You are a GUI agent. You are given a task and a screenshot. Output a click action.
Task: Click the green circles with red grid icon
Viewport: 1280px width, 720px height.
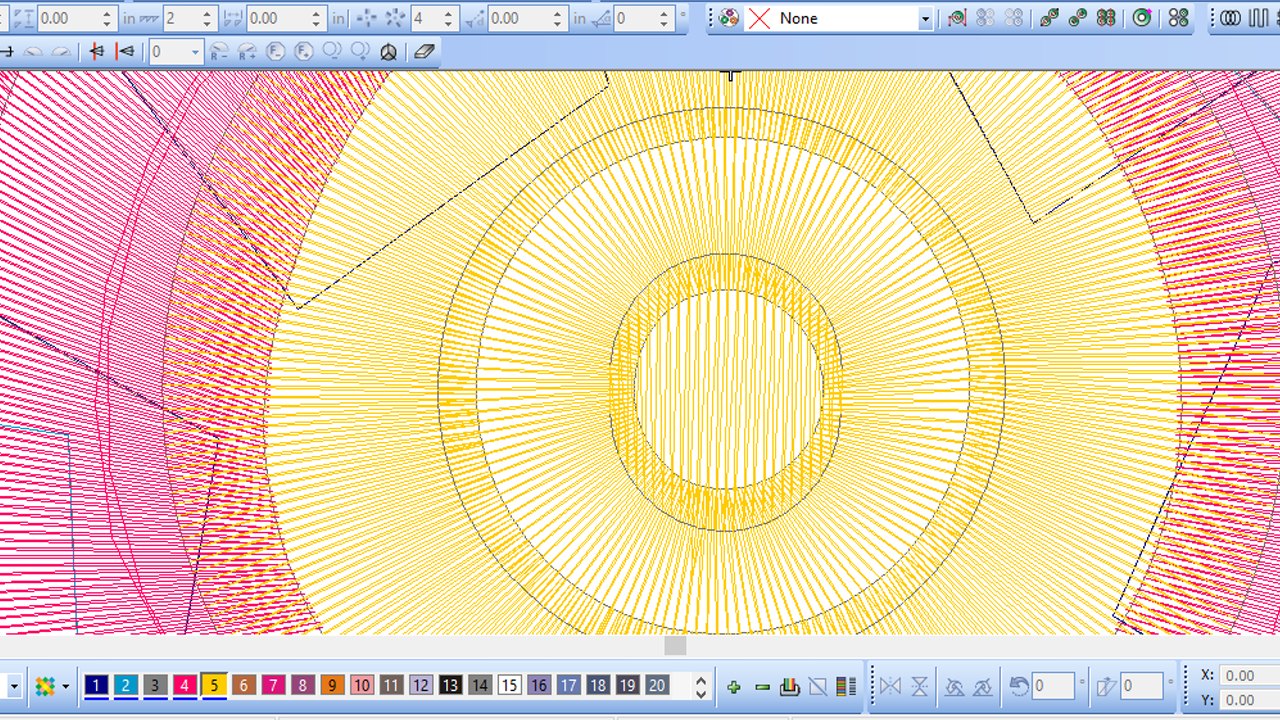coord(1106,18)
